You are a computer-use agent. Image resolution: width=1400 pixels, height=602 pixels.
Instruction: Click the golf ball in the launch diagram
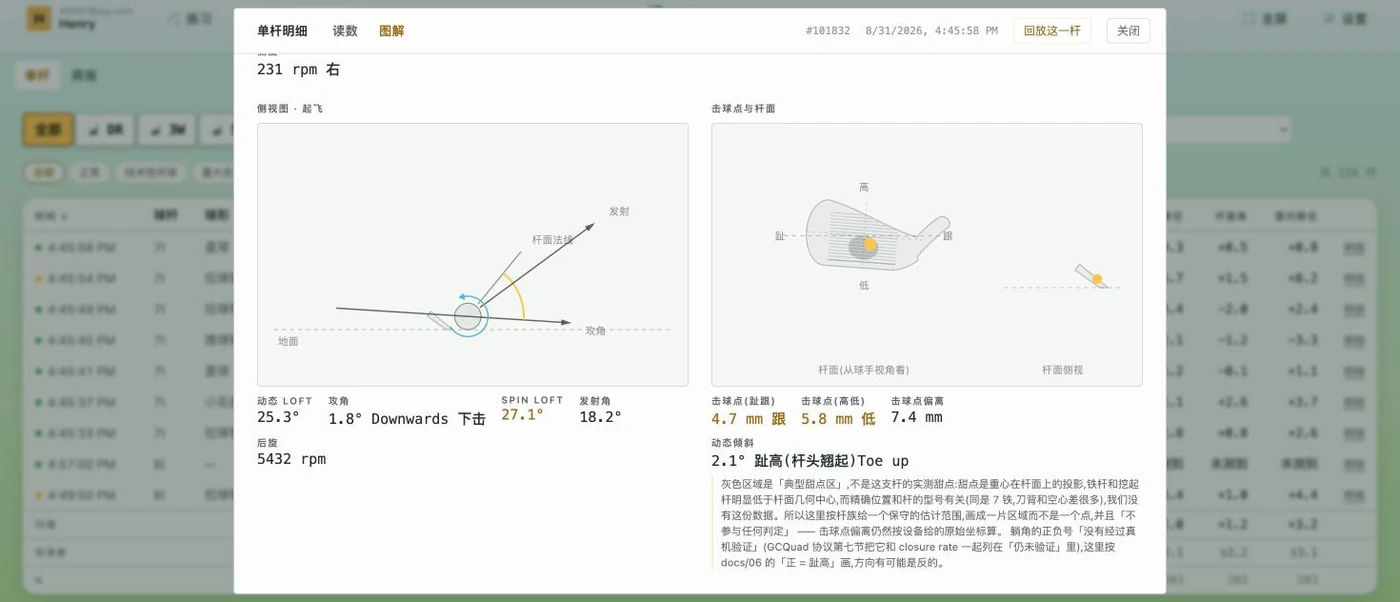coord(467,317)
